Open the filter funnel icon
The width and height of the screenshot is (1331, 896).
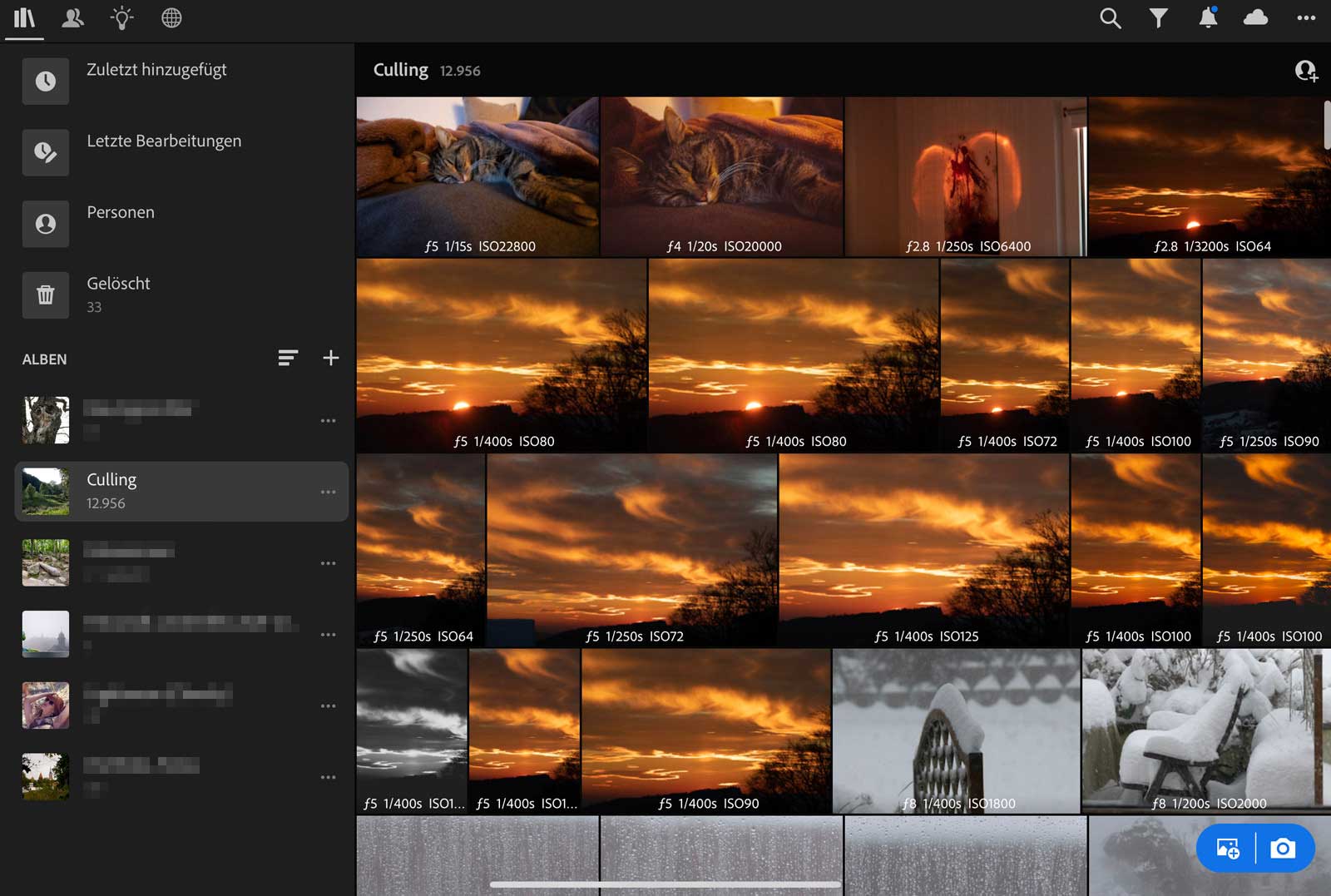[x=1158, y=18]
